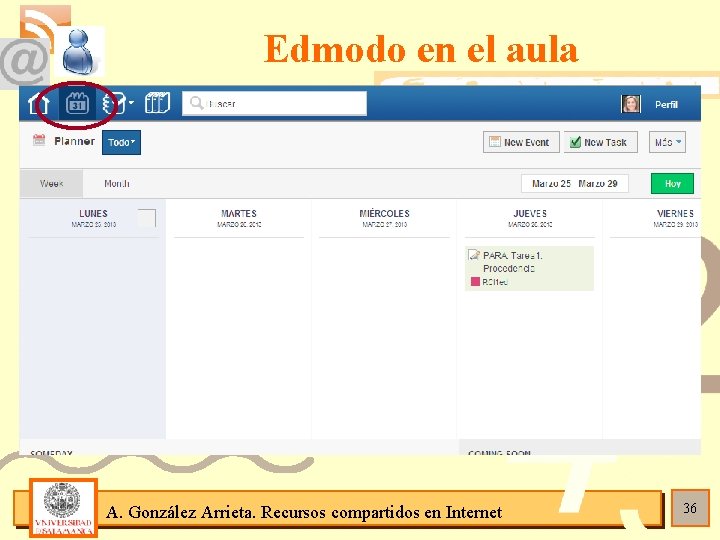Screen dimensions: 720x540
Task: Go to the Edmodo home icon
Action: coord(39,103)
